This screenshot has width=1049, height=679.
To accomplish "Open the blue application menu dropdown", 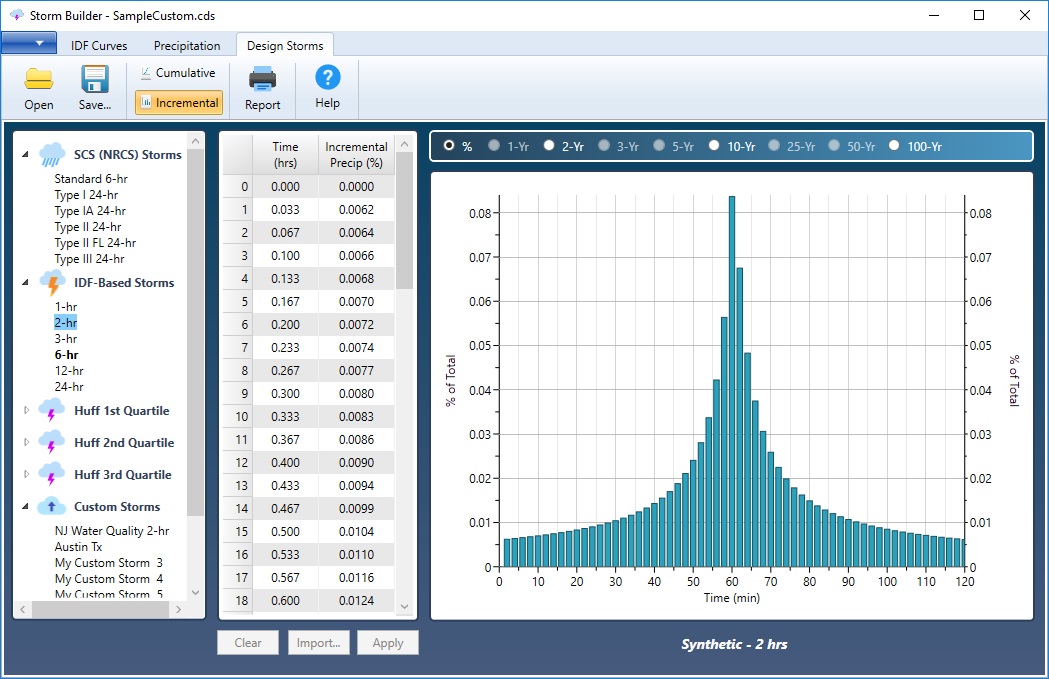I will pos(29,44).
